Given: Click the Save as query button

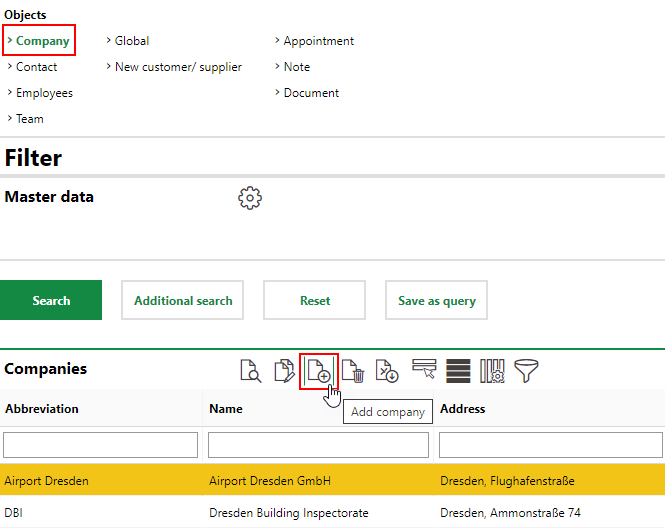Looking at the screenshot, I should click(x=436, y=300).
